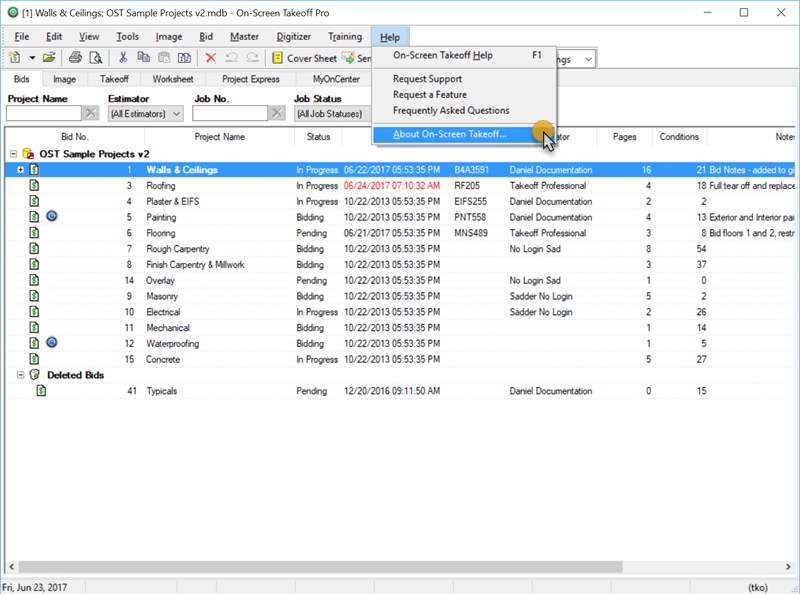800x594 pixels.
Task: Click the application icon in title bar
Action: [13, 12]
